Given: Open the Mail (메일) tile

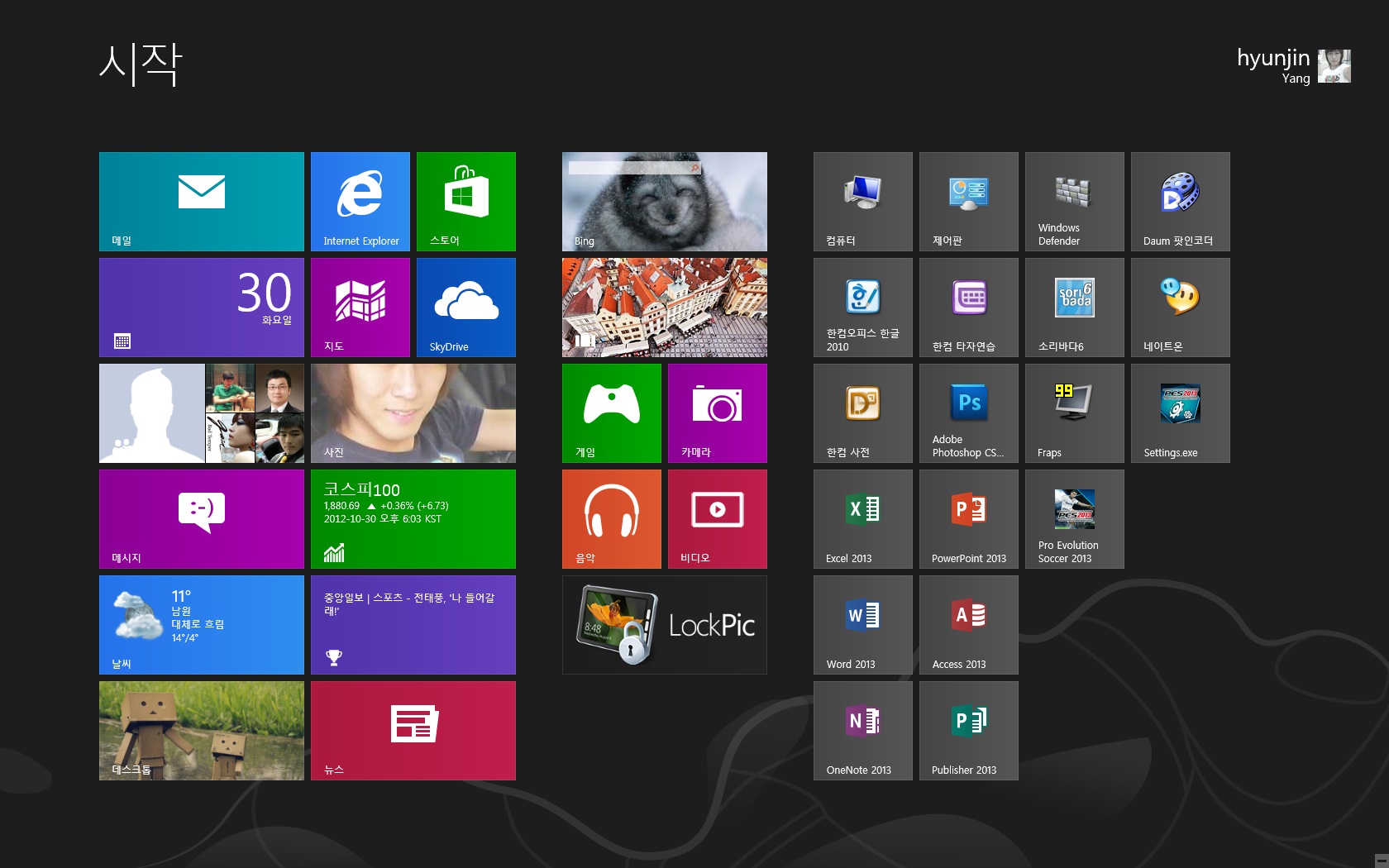Looking at the screenshot, I should click(x=202, y=202).
